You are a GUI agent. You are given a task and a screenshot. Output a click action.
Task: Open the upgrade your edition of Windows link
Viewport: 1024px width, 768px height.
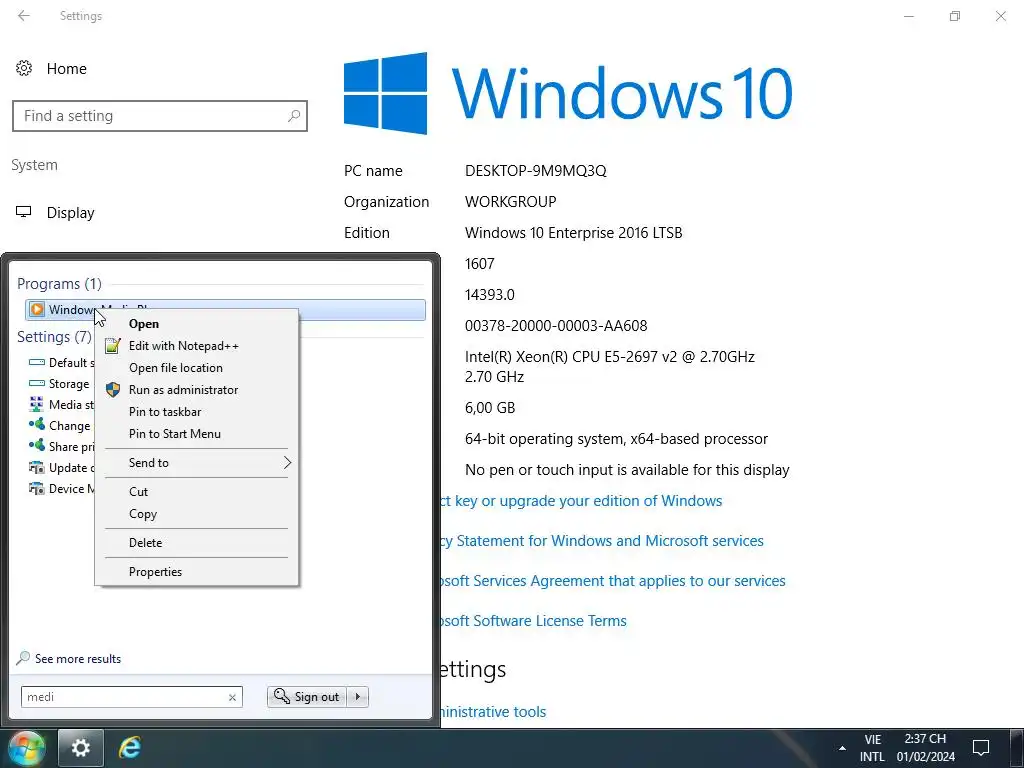tap(582, 501)
